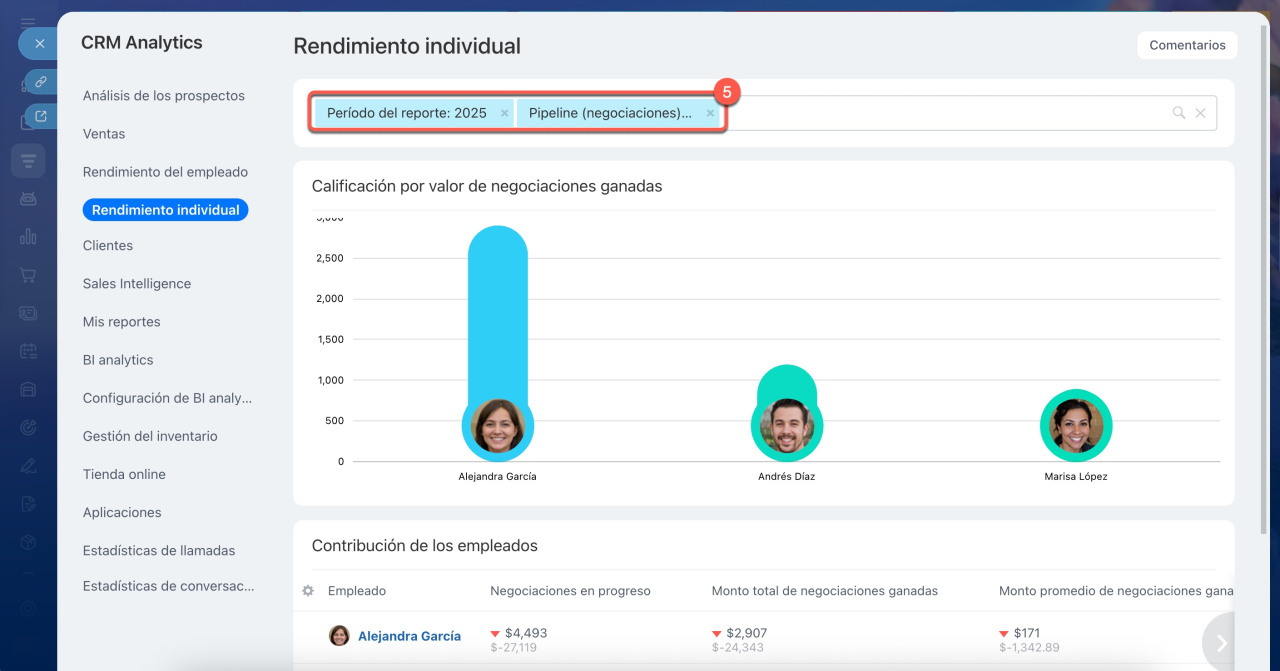Open the Pipeline (negociaciones) filter chip
This screenshot has width=1280, height=671.
(x=609, y=114)
